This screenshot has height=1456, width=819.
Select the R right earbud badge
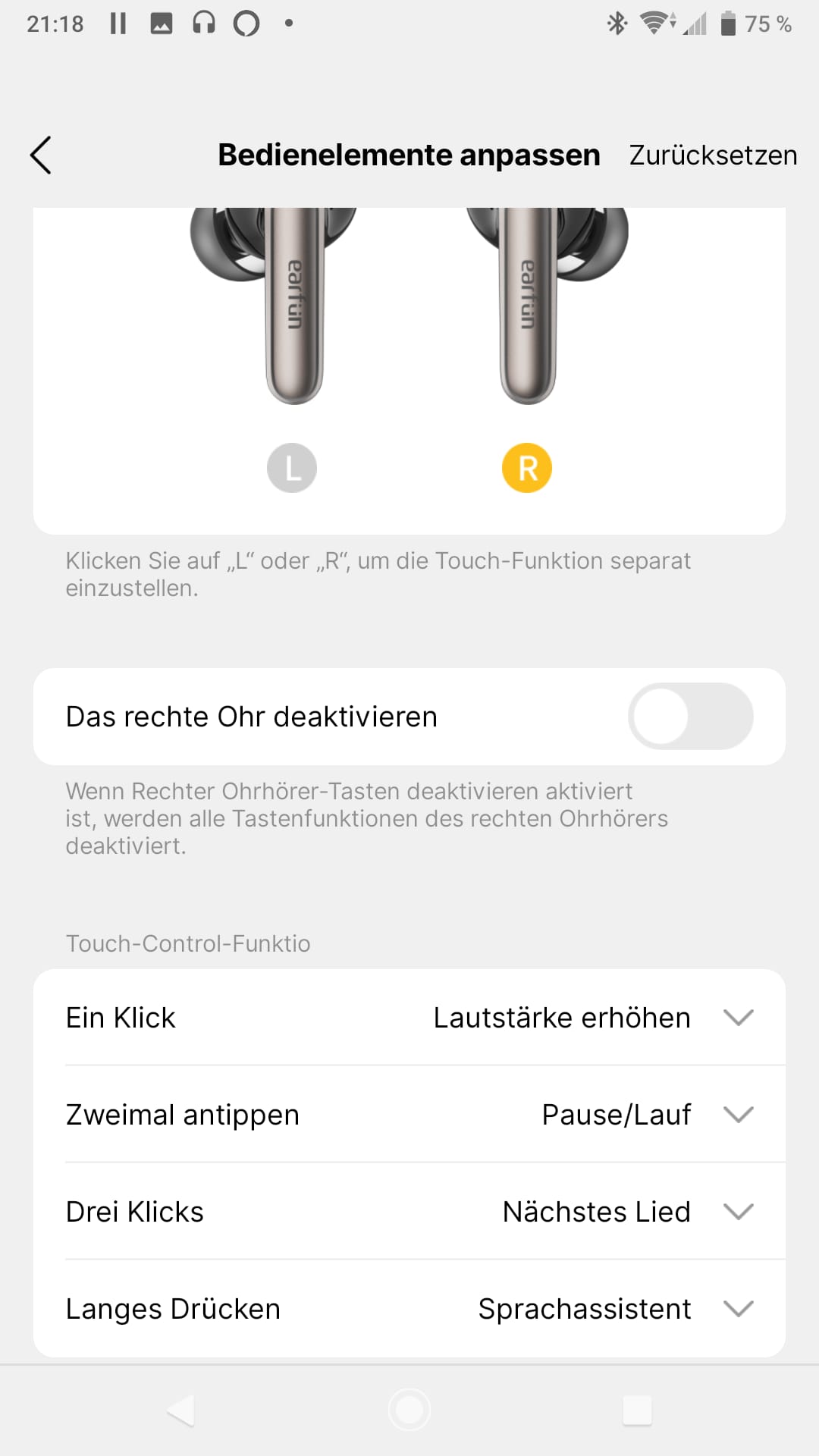click(527, 468)
